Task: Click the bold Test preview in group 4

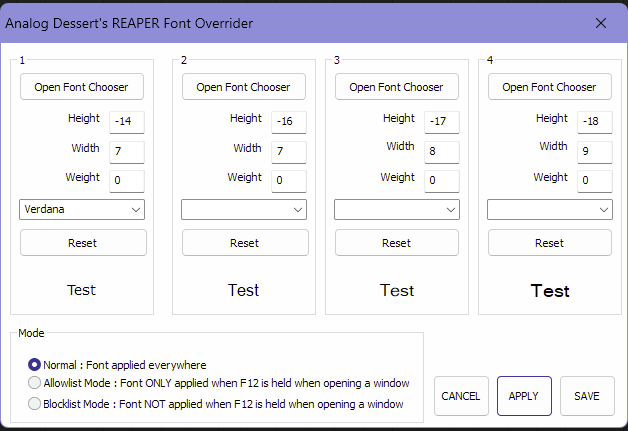Action: click(550, 291)
